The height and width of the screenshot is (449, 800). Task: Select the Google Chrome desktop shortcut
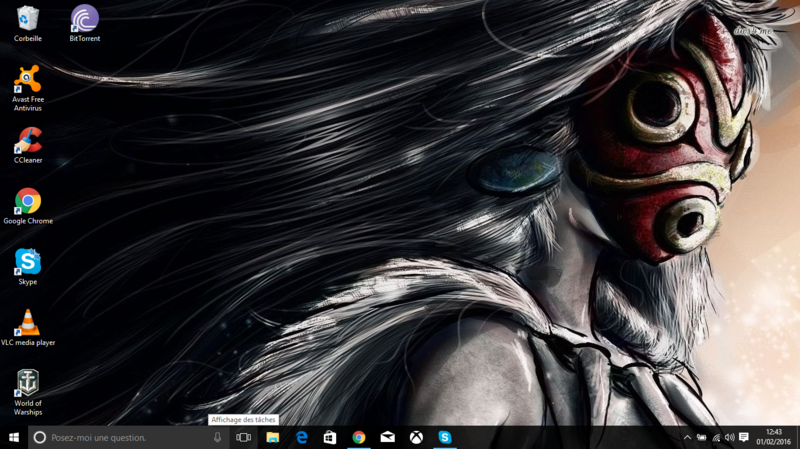(x=28, y=202)
